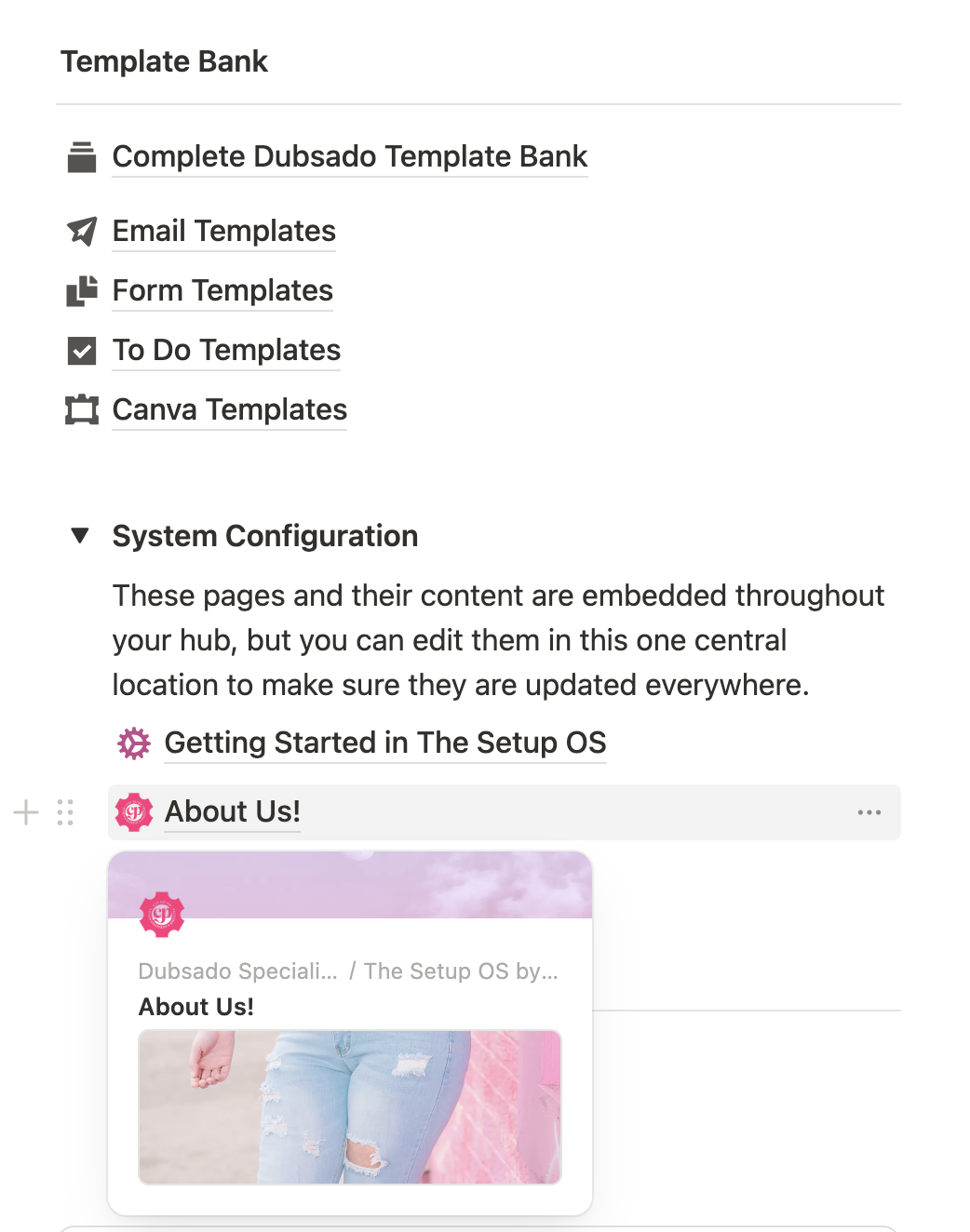970x1232 pixels.
Task: Click the plus icon to add a block
Action: coord(26,812)
